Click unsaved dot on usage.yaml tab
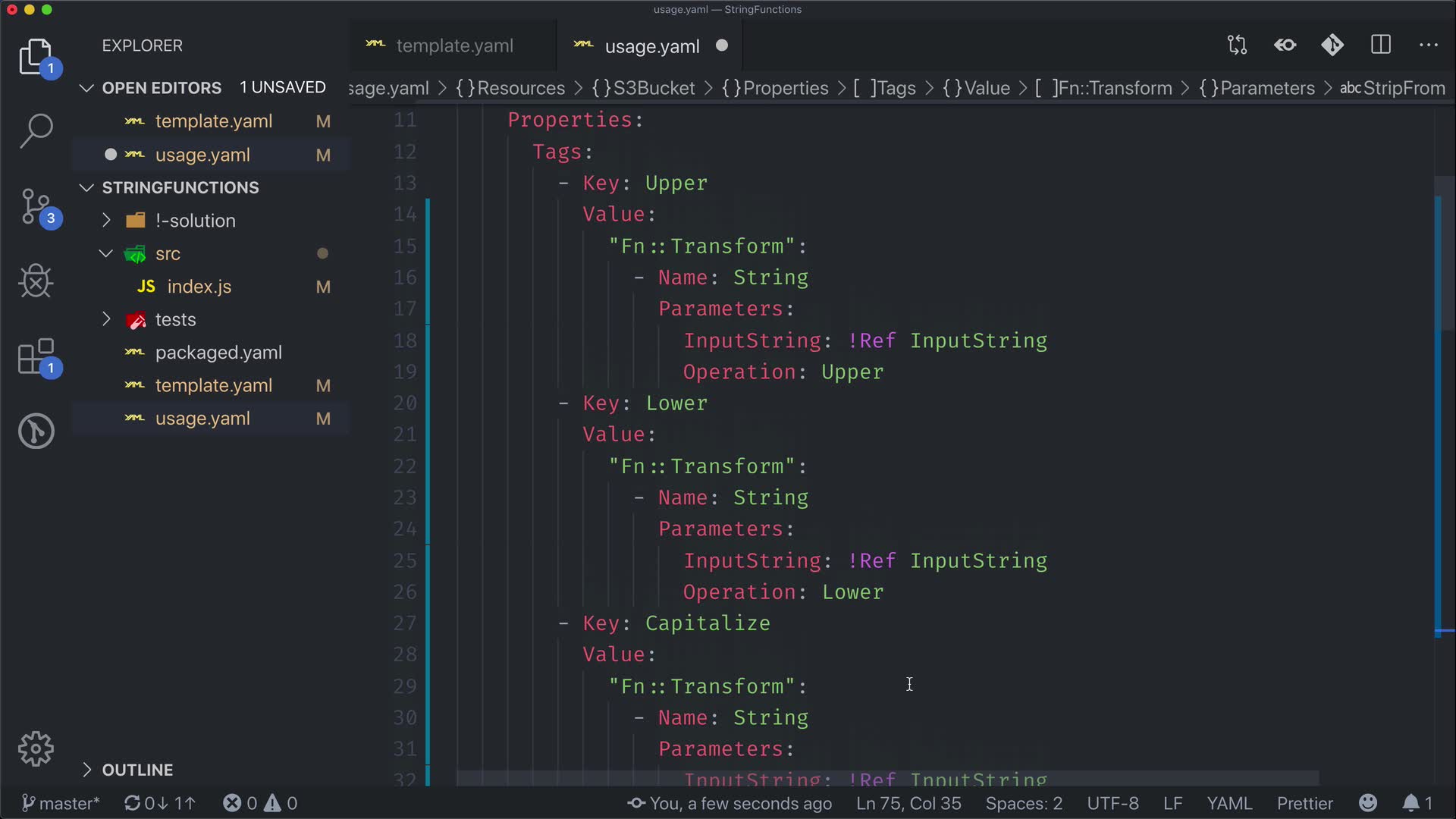Screen dimensions: 1456x819 (722, 45)
